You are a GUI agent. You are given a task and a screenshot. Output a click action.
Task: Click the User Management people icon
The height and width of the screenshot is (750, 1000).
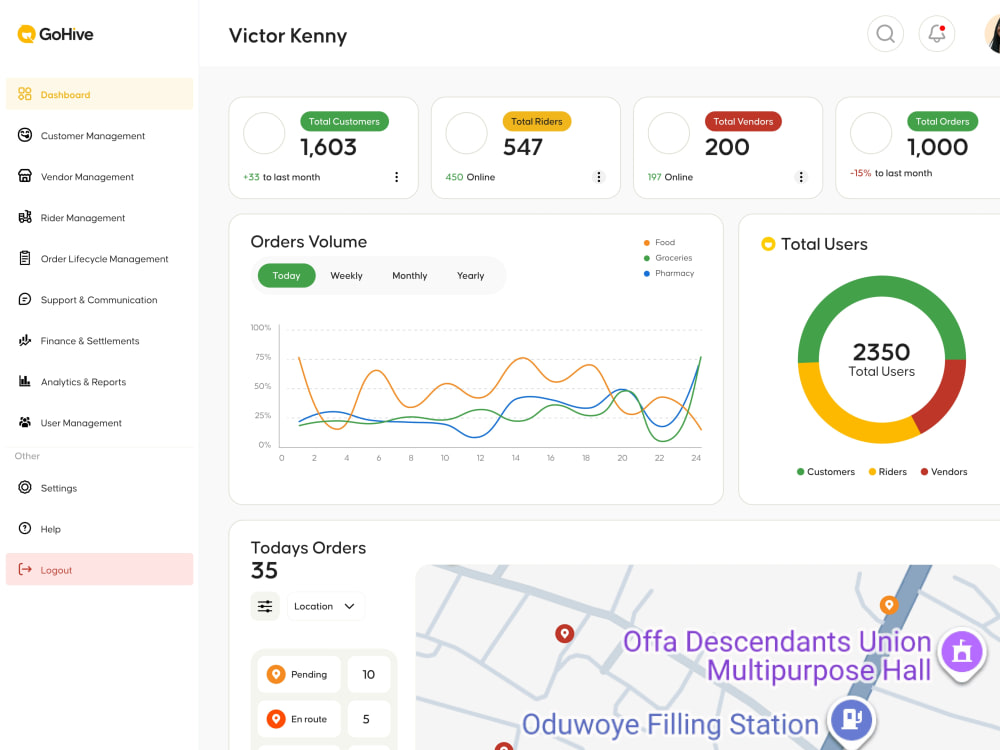[25, 422]
